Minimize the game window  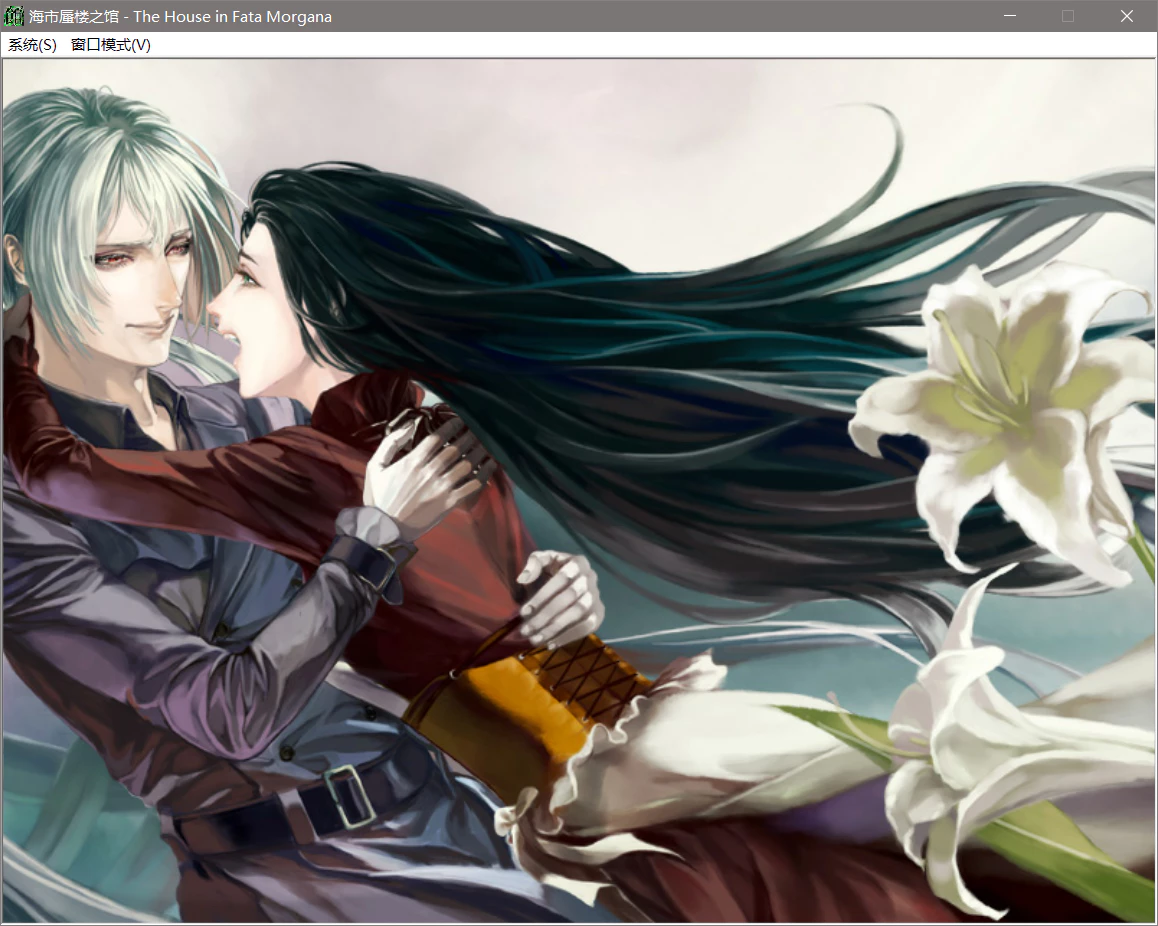tap(1010, 16)
